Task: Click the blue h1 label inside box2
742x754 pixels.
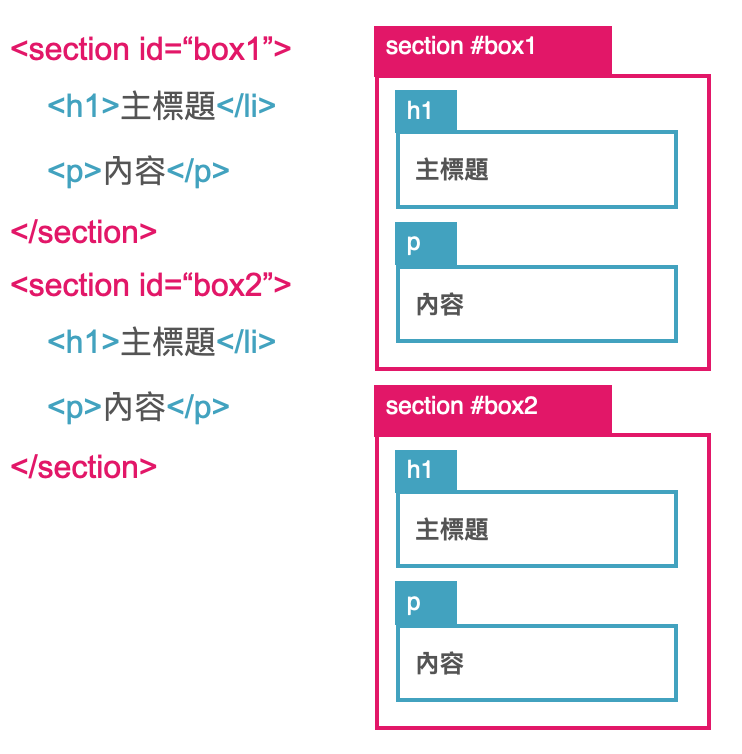Action: pos(425,470)
